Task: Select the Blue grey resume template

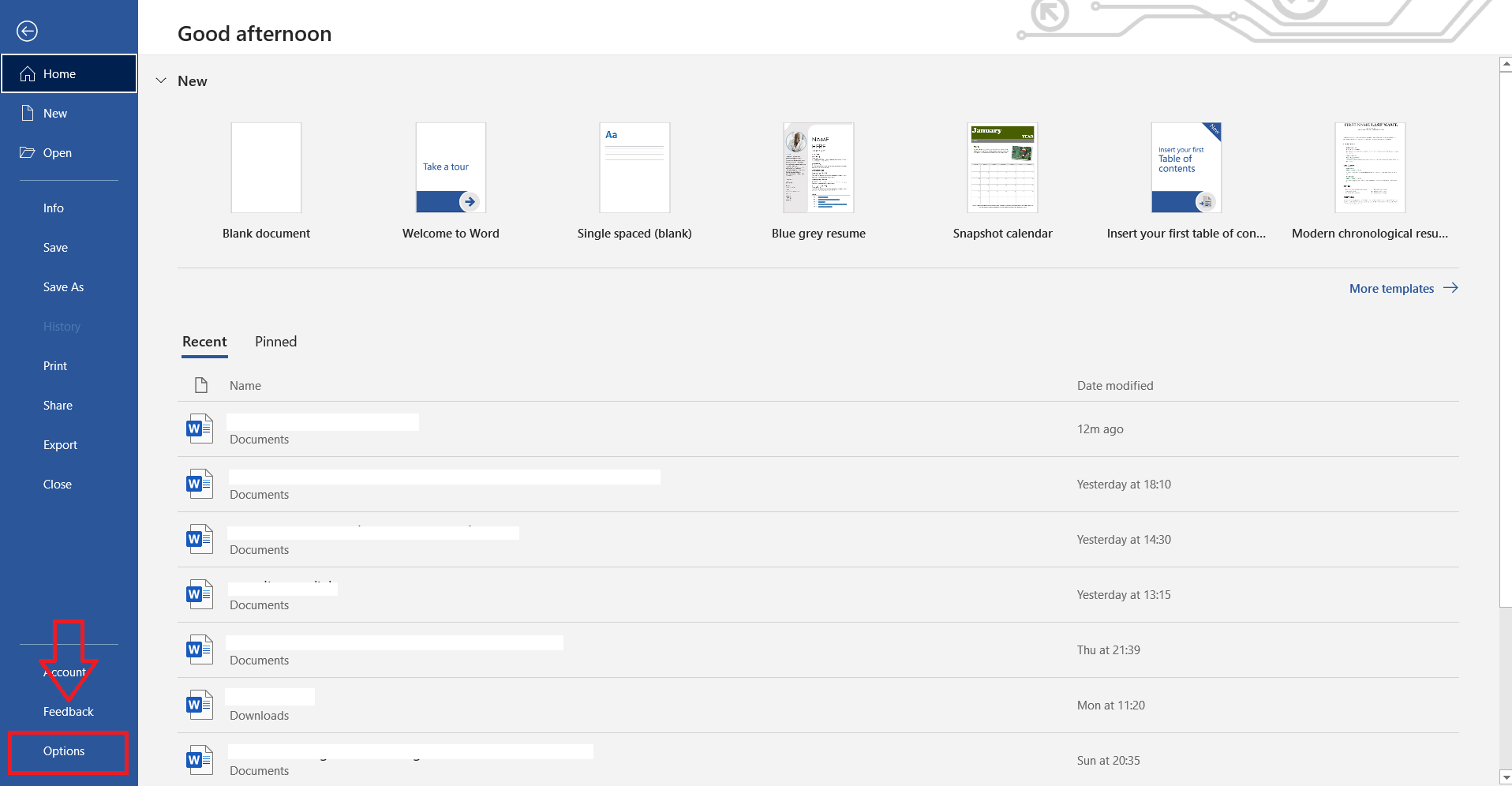Action: click(818, 182)
